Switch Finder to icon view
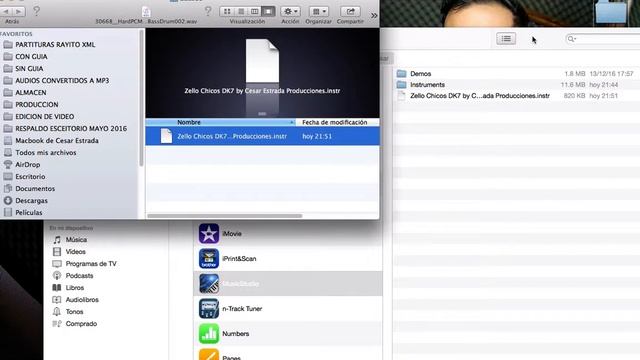 227,11
